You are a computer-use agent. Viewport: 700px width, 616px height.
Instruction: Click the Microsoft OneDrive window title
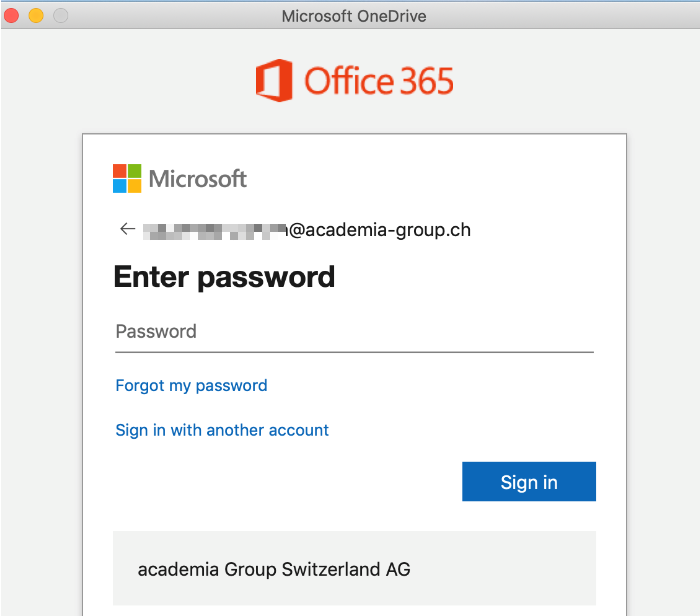click(354, 16)
